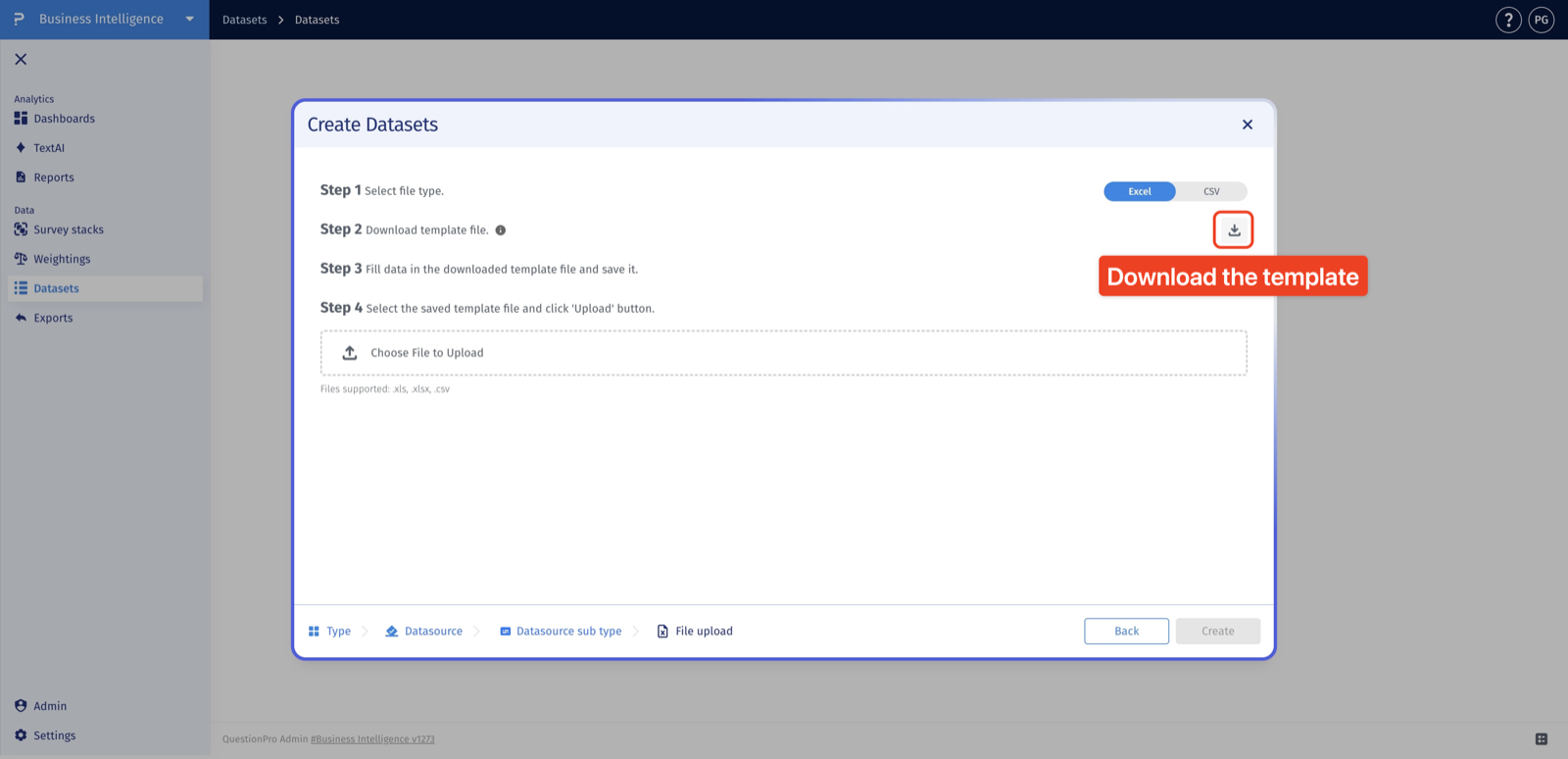Click the Dashboards icon
Viewport: 1568px width, 759px height.
(21, 119)
